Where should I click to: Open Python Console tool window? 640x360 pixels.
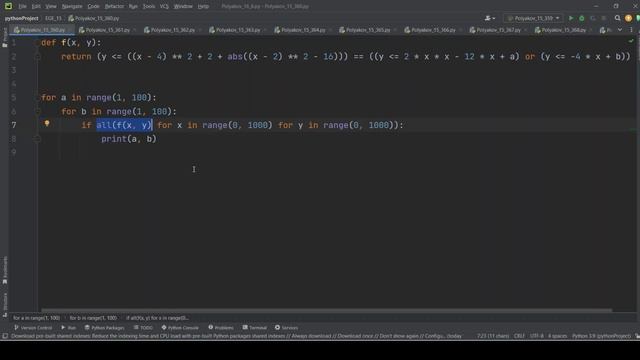click(x=180, y=328)
